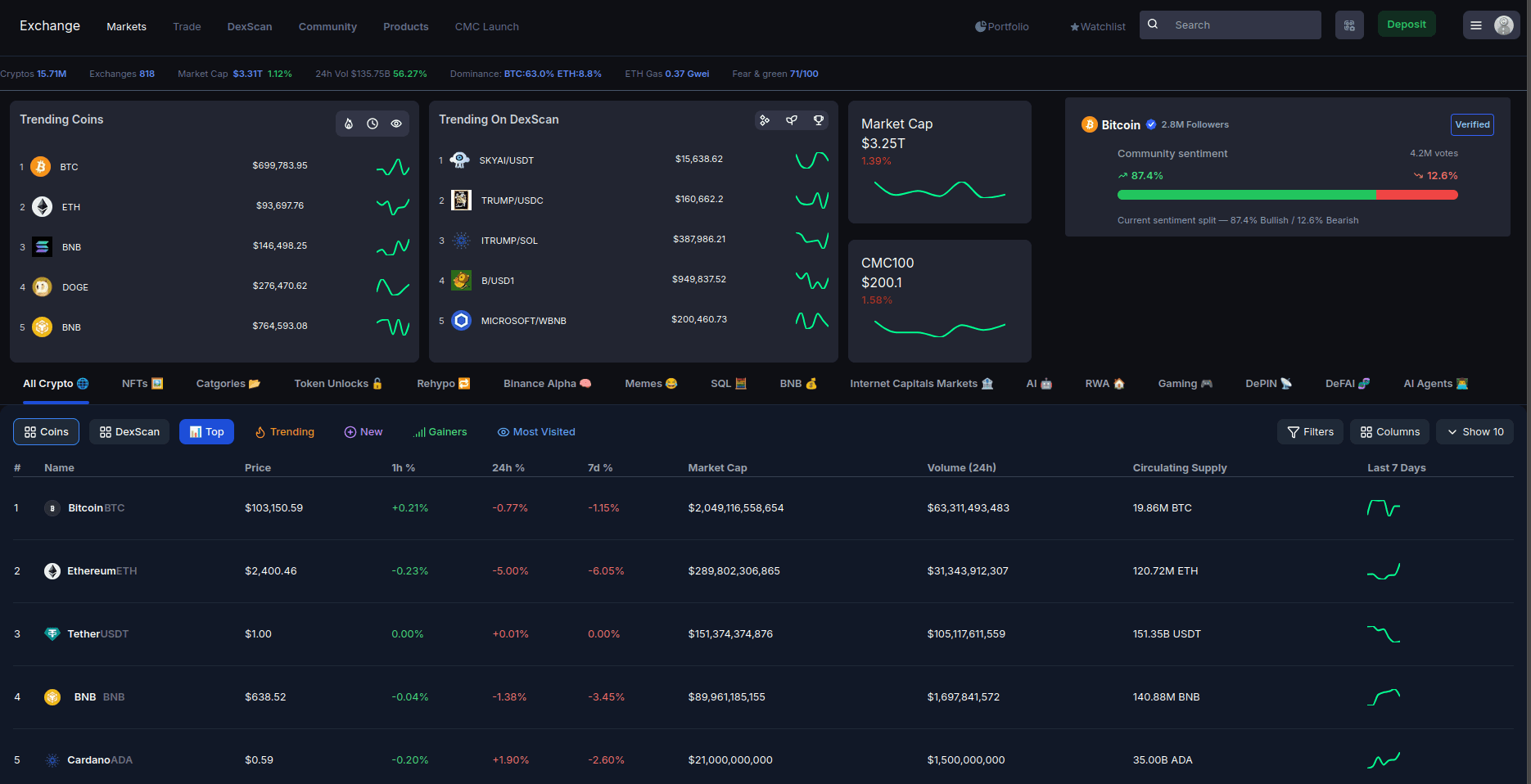The image size is (1531, 784).
Task: Switch to the Token Unlocks tab
Action: tap(338, 384)
